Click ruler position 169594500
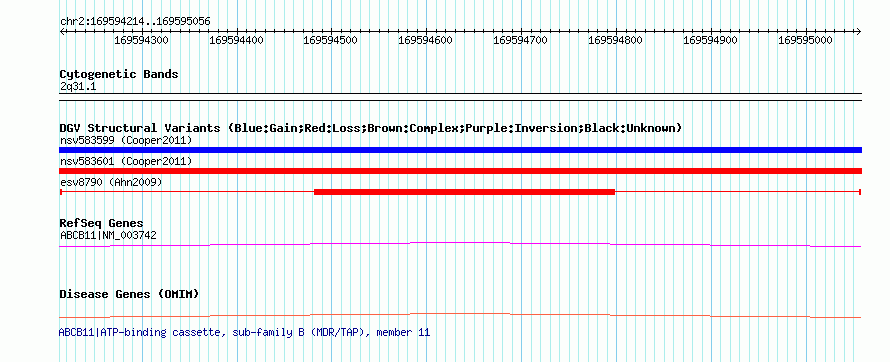 click(331, 41)
